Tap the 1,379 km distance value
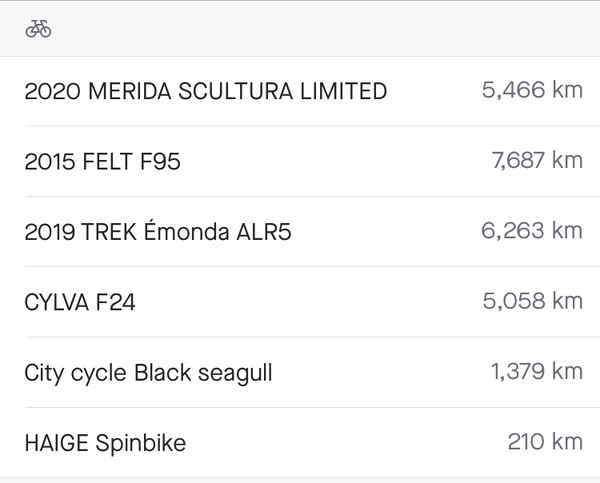Screen dimensions: 600x483 (536, 373)
